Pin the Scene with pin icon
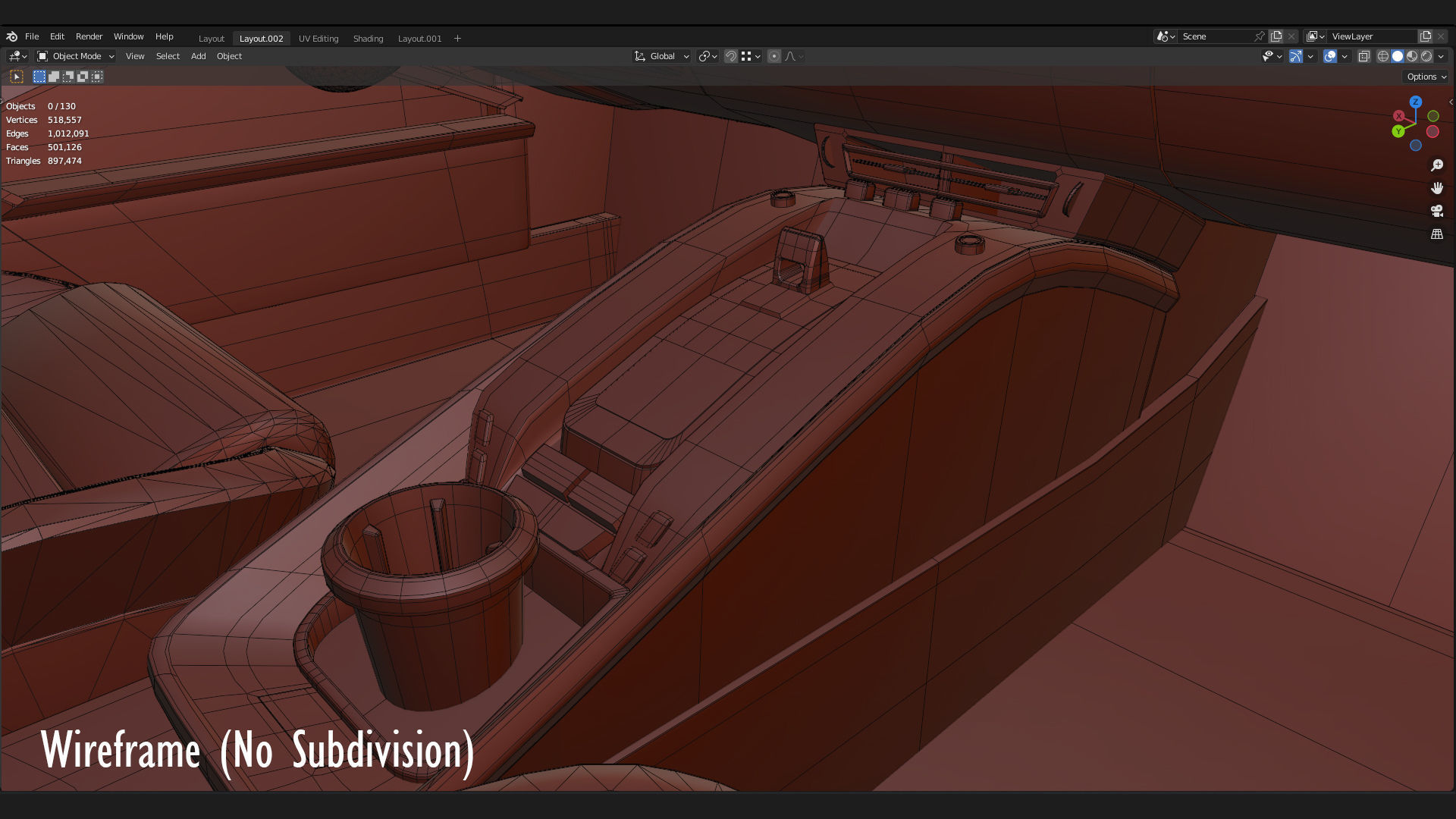 pos(1260,36)
